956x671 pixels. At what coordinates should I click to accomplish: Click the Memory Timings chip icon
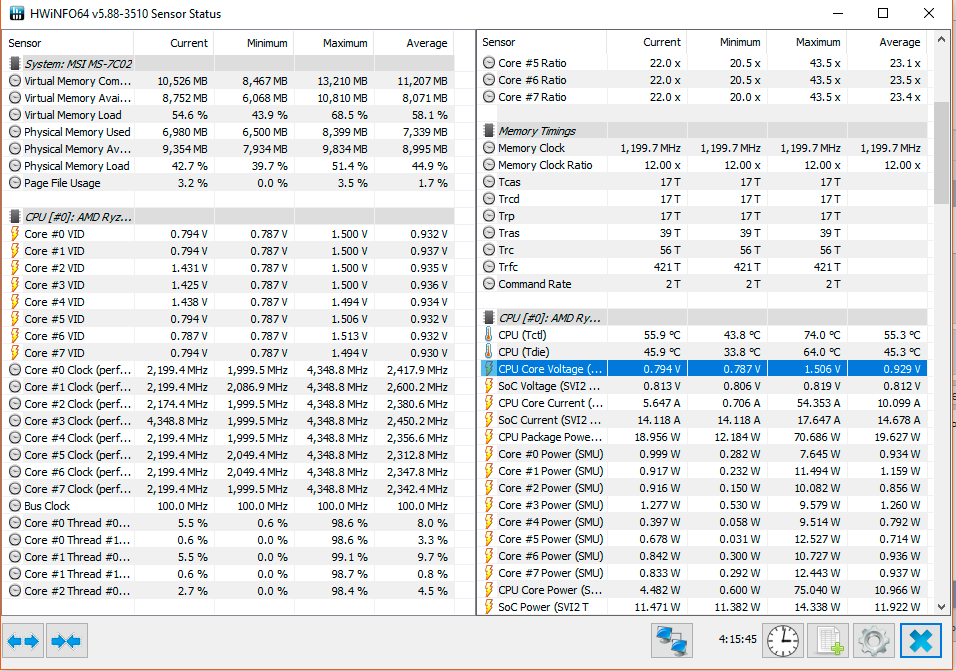pyautogui.click(x=489, y=130)
